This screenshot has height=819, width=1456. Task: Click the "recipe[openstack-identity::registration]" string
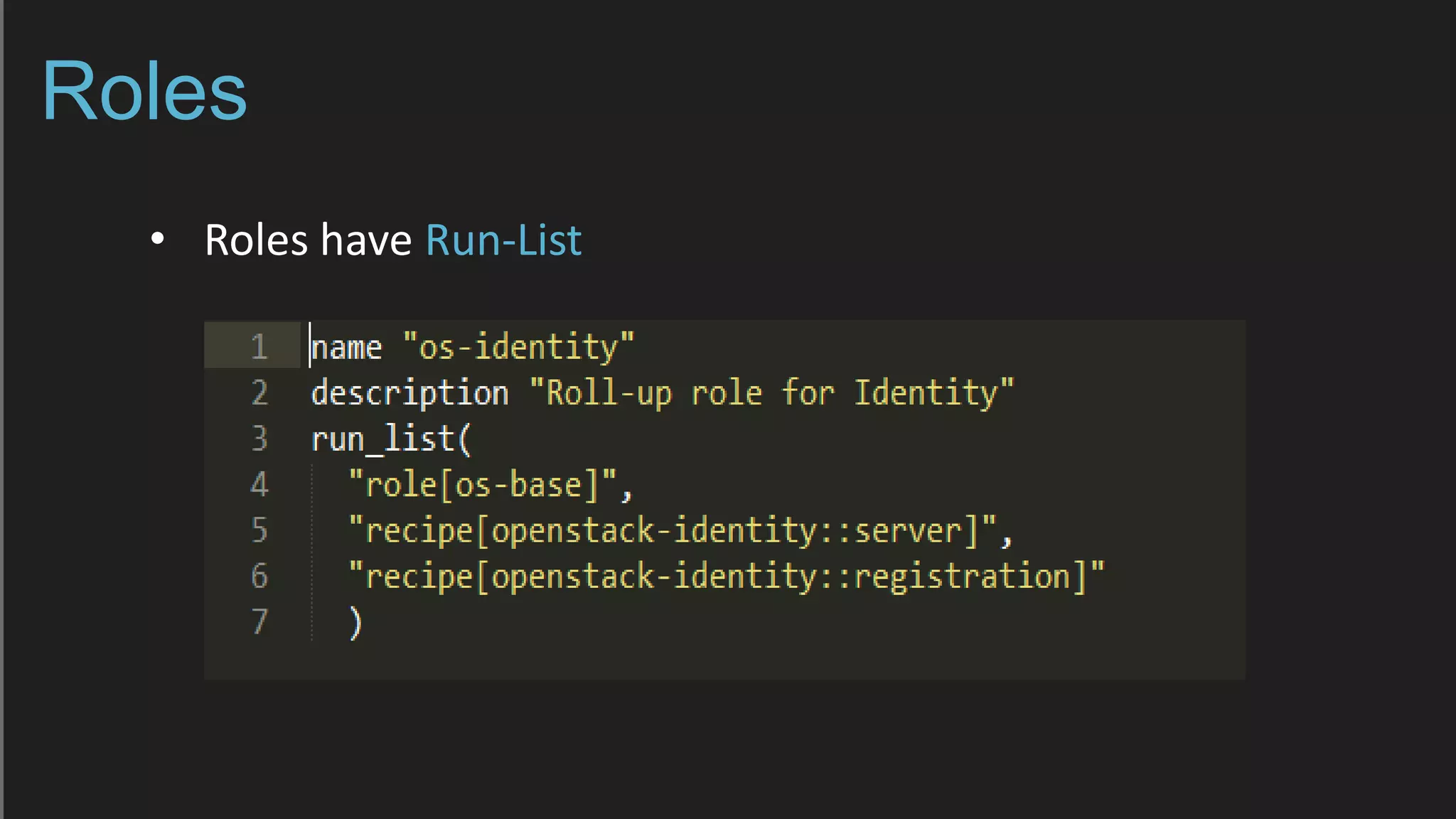coord(727,576)
